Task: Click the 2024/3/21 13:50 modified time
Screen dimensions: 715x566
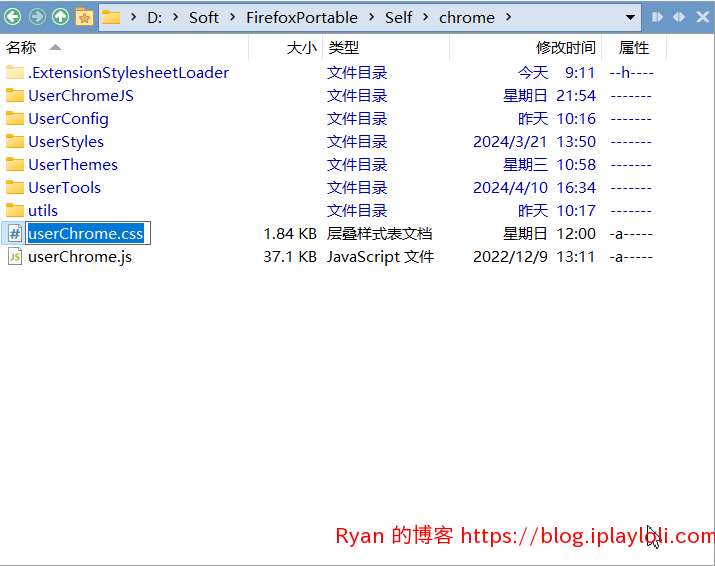Action: 534,141
